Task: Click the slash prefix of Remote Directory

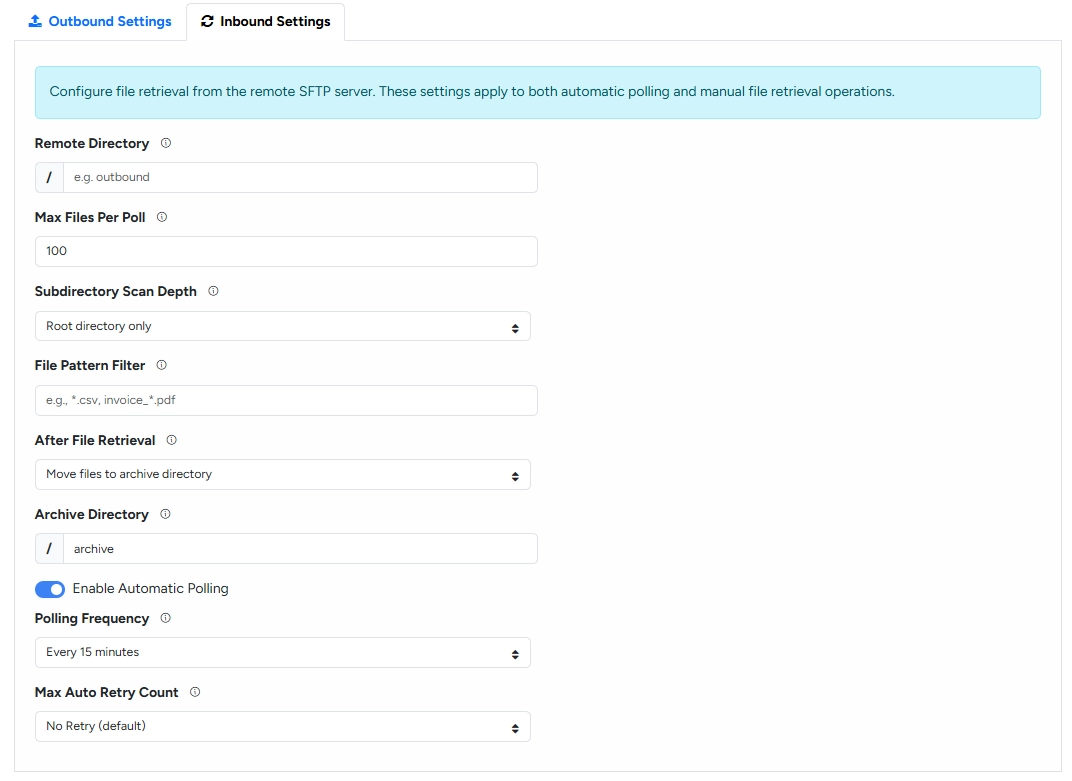Action: click(49, 177)
